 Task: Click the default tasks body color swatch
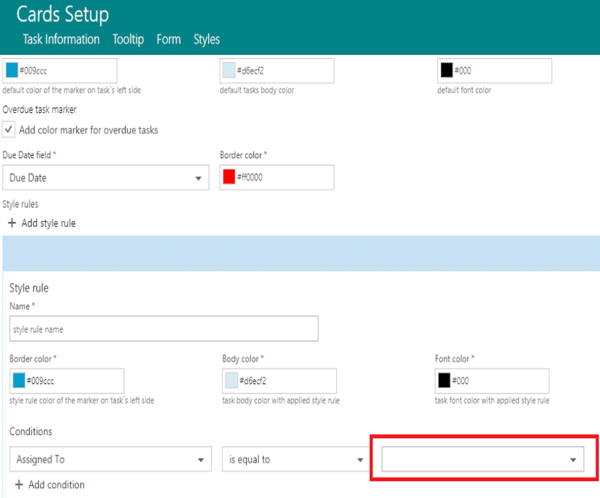click(229, 70)
